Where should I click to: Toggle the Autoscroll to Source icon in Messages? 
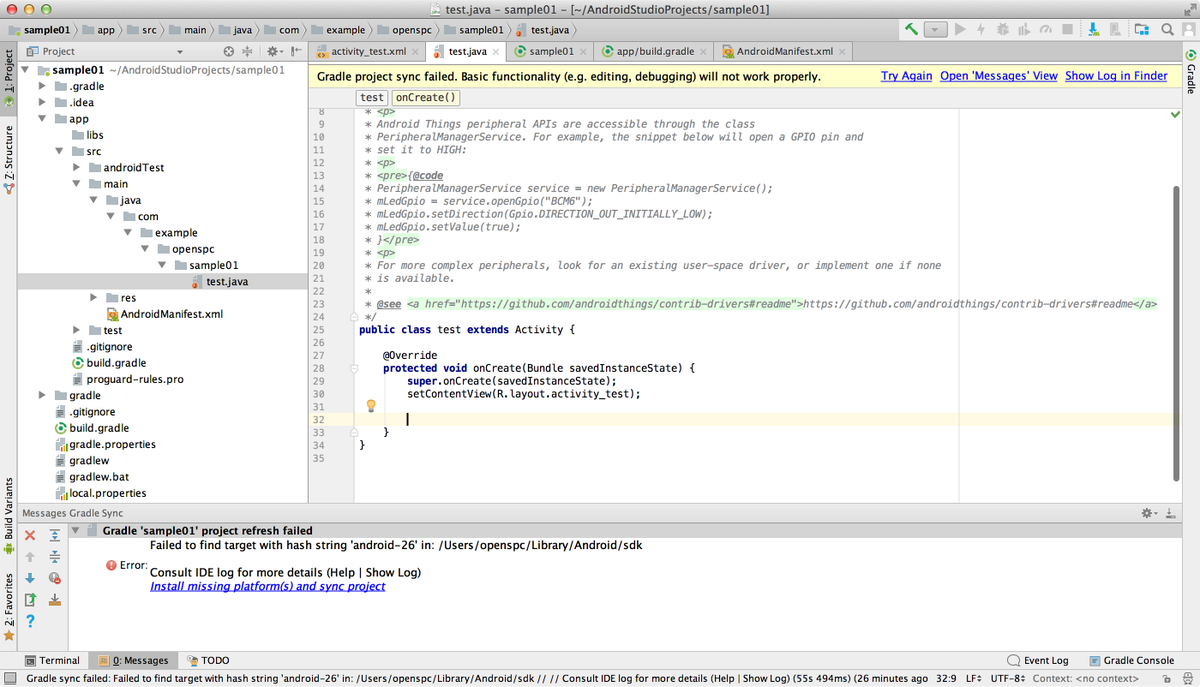coord(55,600)
